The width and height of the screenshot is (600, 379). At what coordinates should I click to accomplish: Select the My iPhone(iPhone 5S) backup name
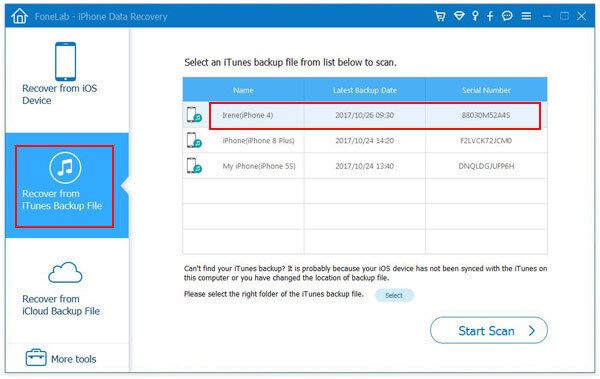259,166
